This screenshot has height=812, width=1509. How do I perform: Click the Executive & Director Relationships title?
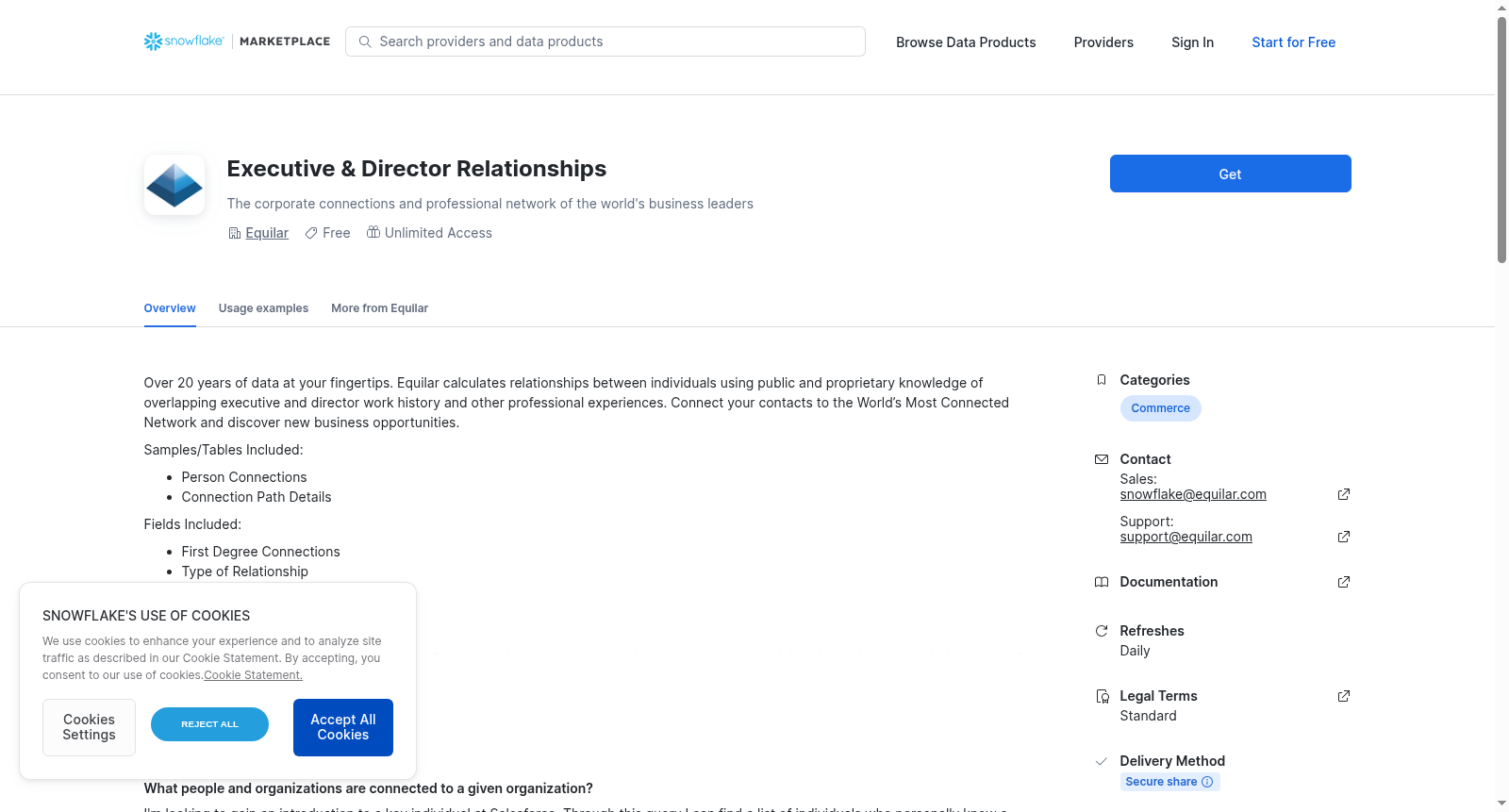[x=417, y=169]
